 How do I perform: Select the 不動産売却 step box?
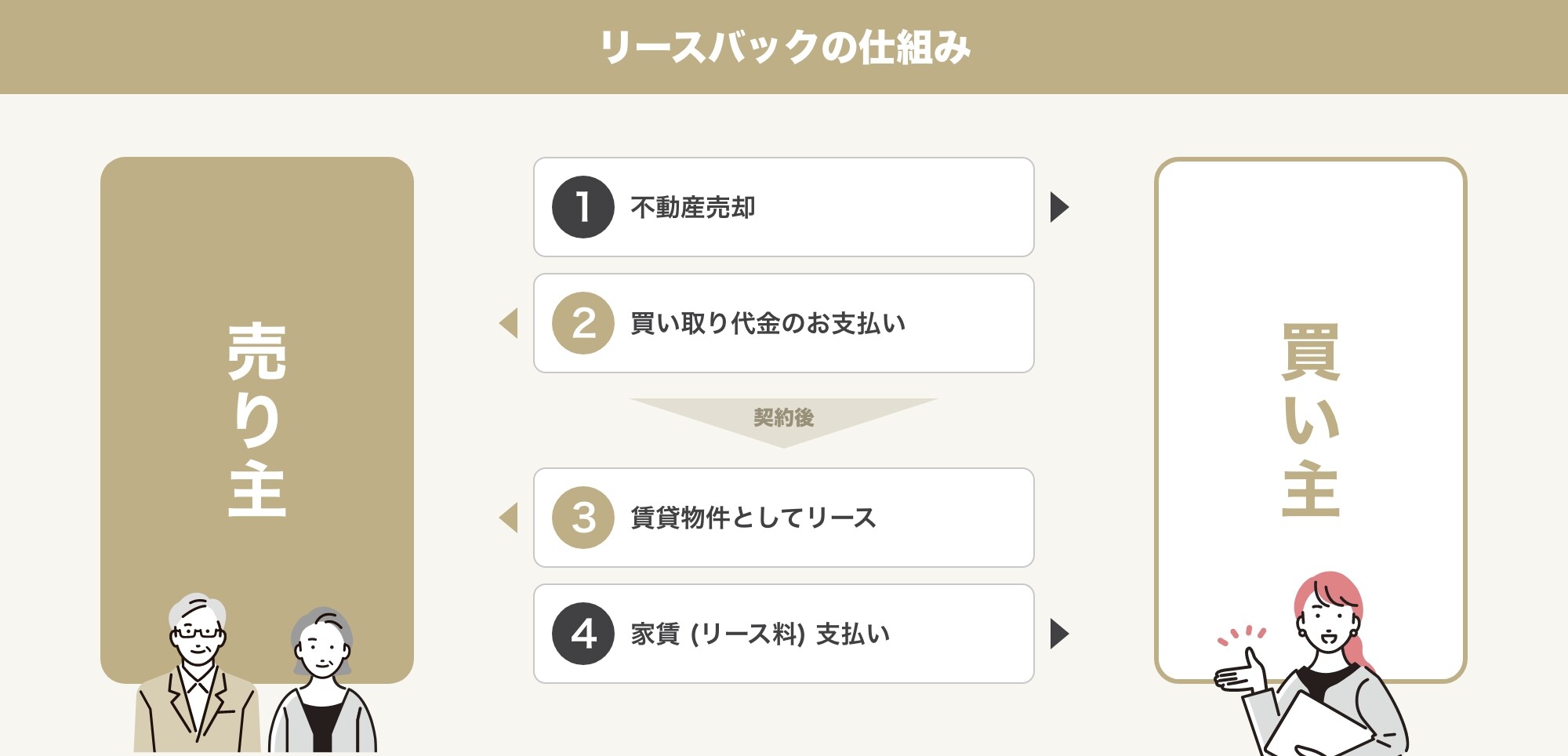point(784,207)
